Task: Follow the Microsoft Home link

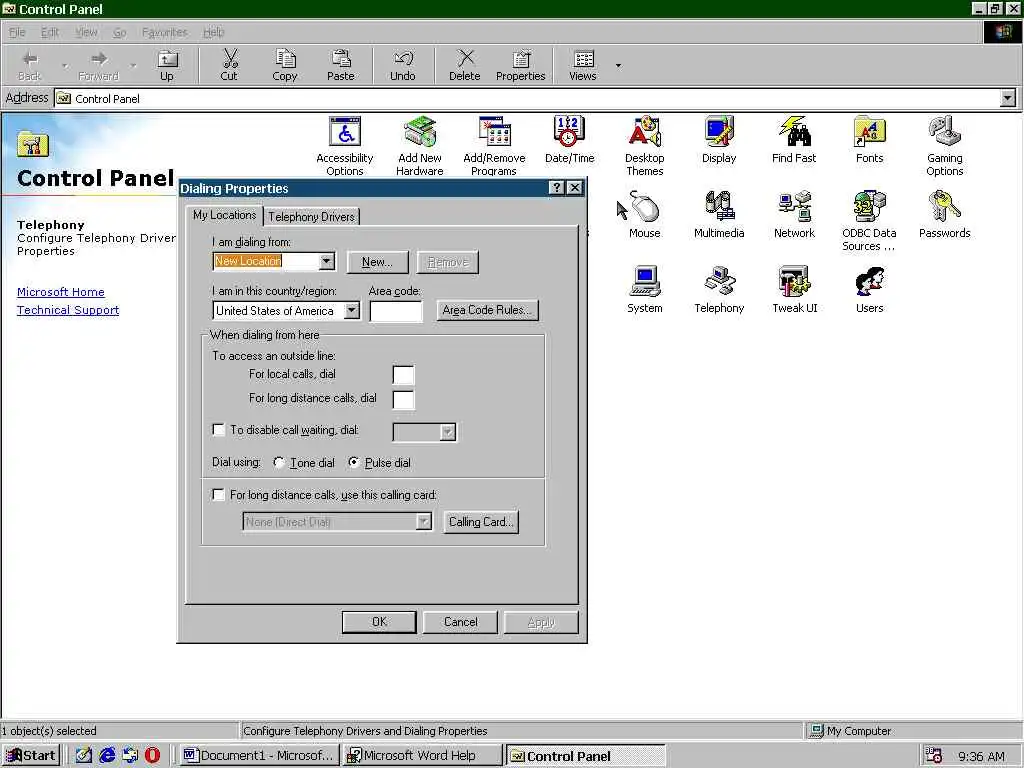Action: click(x=61, y=292)
